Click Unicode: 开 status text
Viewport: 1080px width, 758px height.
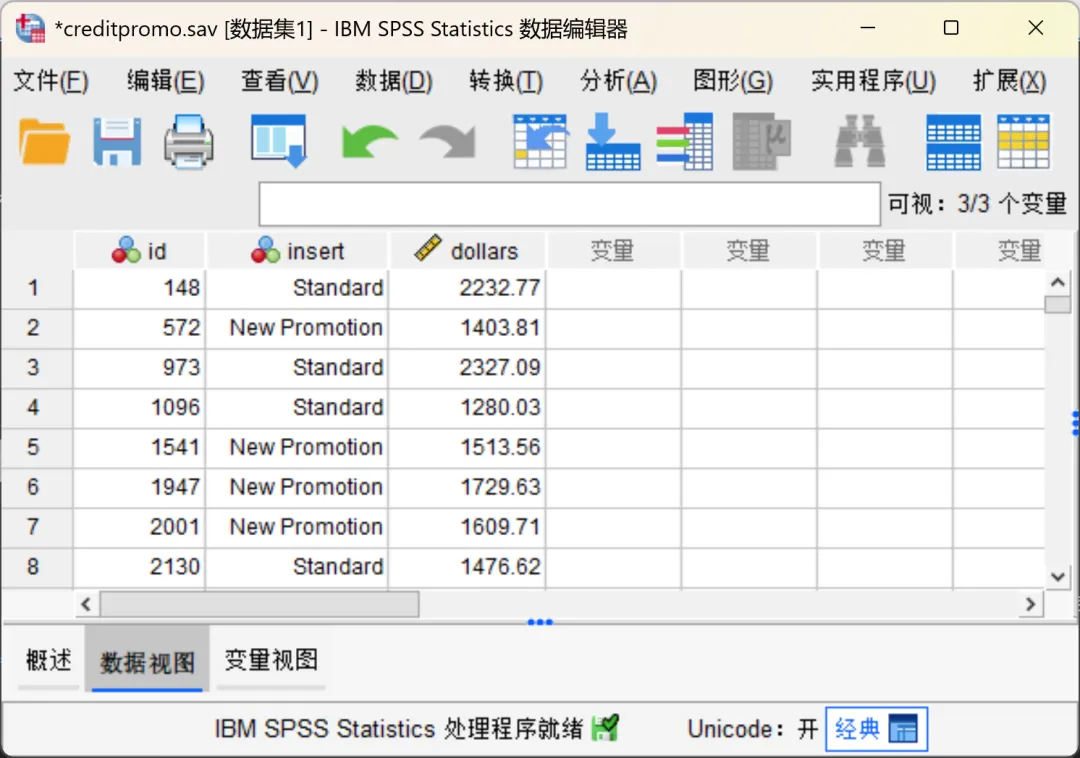click(x=752, y=728)
